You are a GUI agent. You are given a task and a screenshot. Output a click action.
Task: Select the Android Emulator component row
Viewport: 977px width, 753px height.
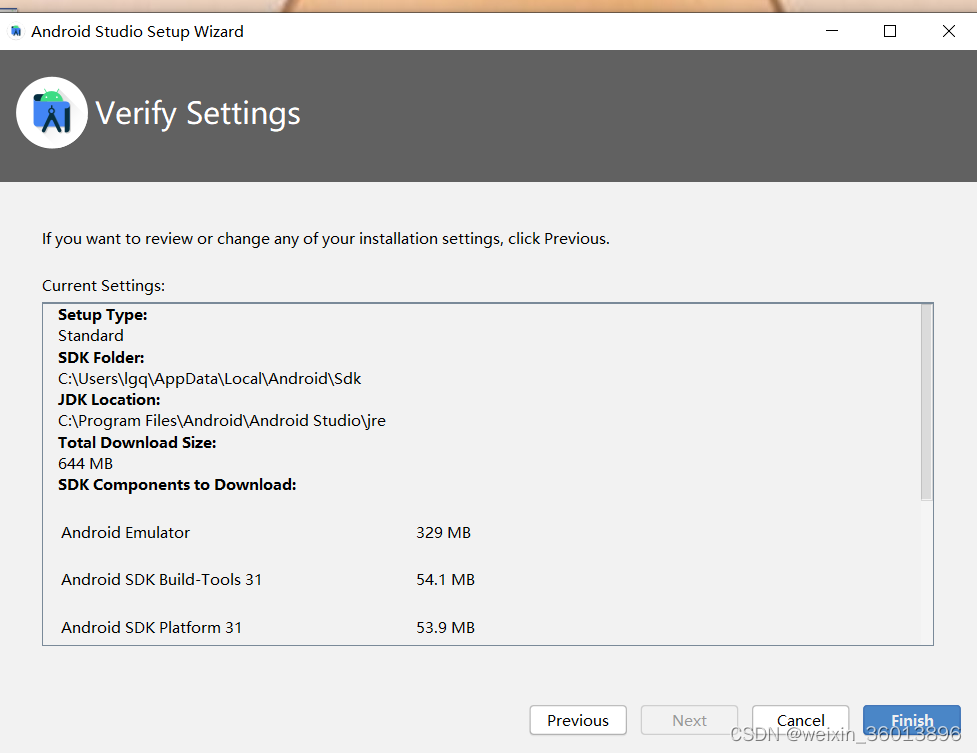click(x=265, y=532)
